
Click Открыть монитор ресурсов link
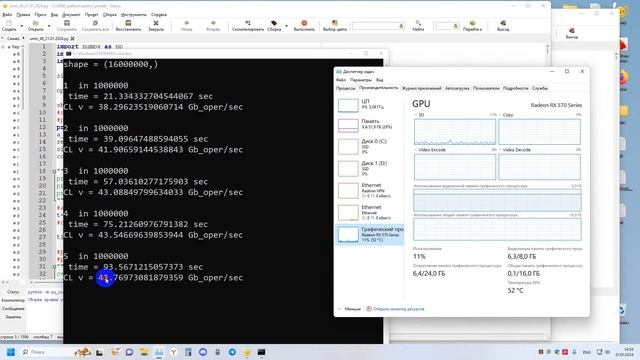point(398,309)
